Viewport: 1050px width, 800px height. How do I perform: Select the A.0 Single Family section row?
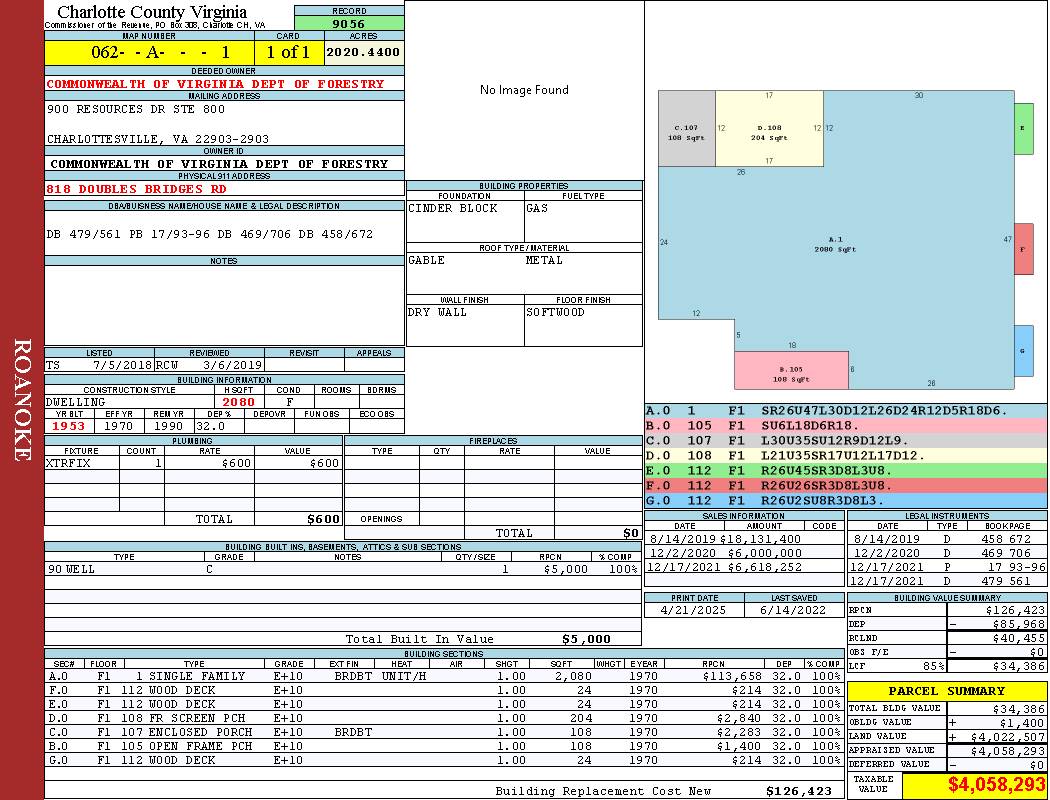pyautogui.click(x=443, y=676)
